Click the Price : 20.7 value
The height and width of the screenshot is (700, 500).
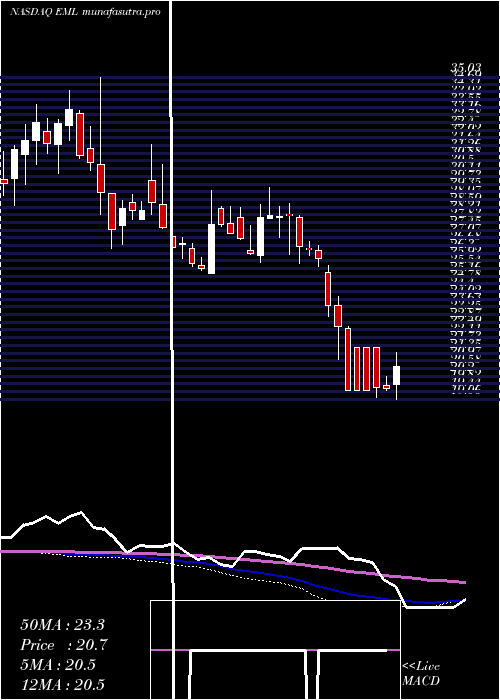[64, 645]
